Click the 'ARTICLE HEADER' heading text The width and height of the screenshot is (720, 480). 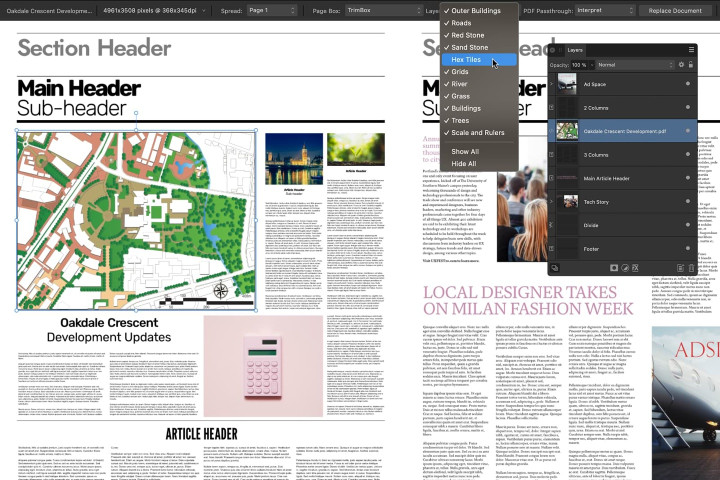(202, 434)
